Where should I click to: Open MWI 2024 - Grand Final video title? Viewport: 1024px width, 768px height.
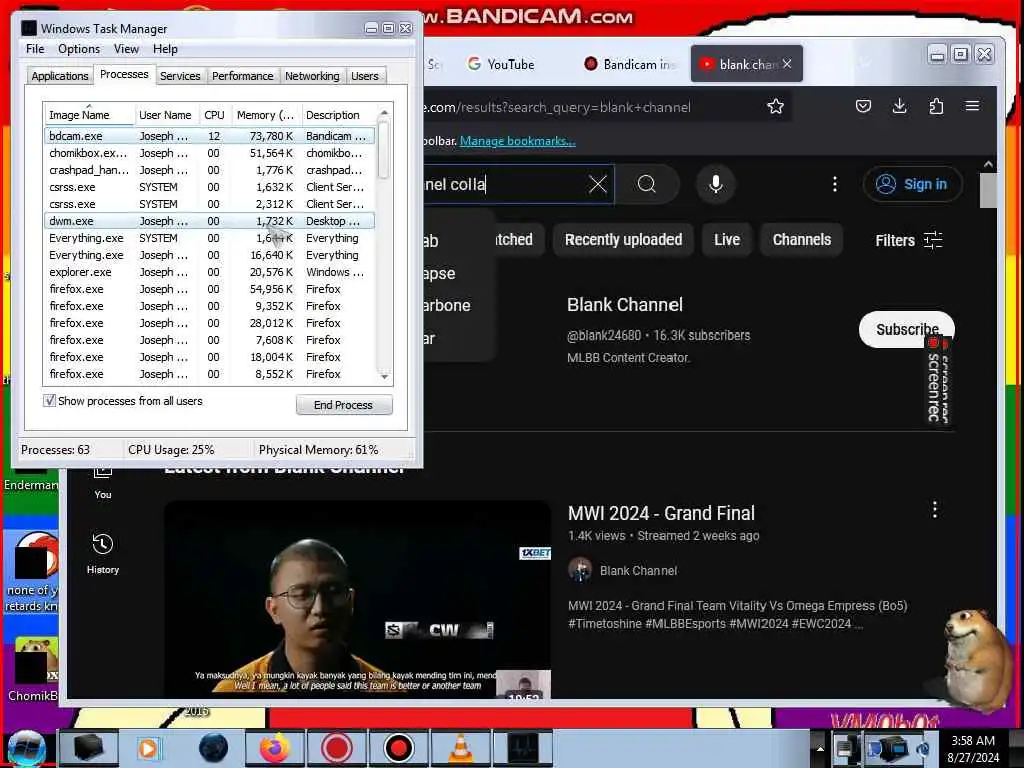661,513
